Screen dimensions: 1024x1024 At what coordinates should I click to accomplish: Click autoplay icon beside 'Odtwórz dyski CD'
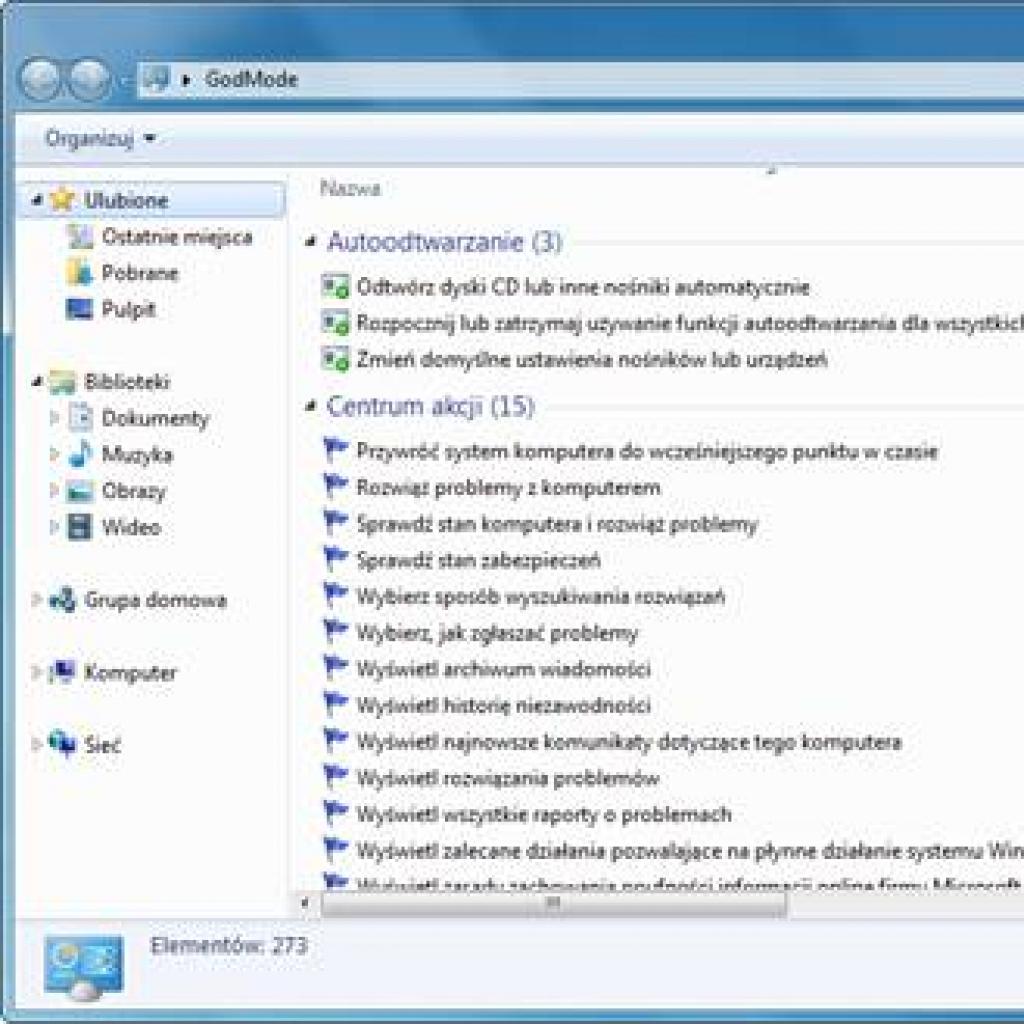click(x=336, y=287)
